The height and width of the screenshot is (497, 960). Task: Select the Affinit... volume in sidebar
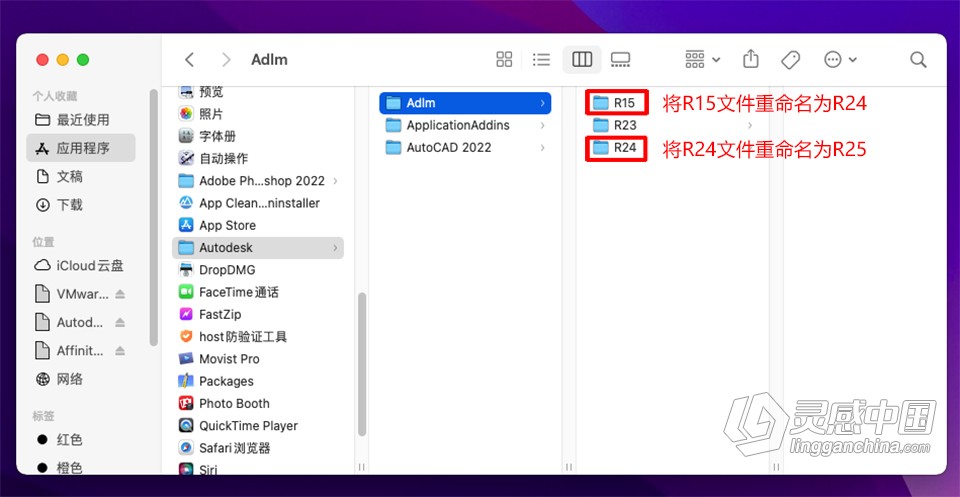tap(70, 351)
